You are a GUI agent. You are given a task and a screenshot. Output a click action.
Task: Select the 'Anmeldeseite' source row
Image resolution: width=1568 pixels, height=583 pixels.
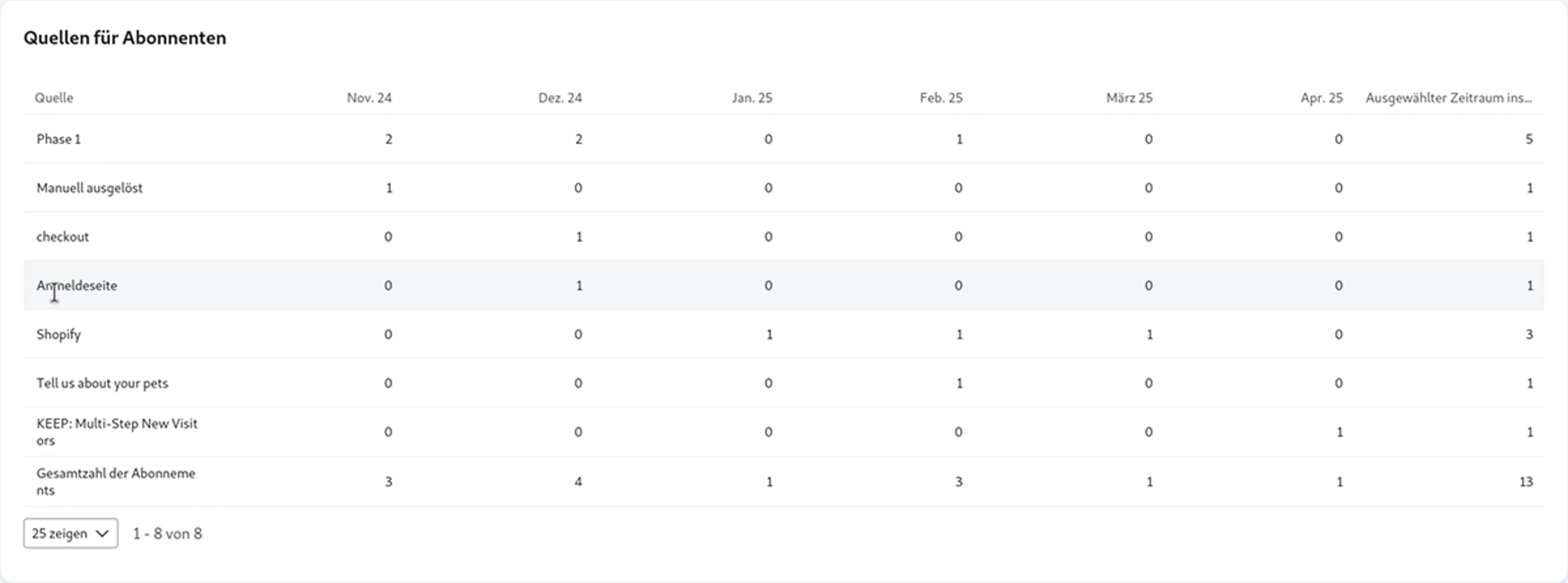pos(784,285)
